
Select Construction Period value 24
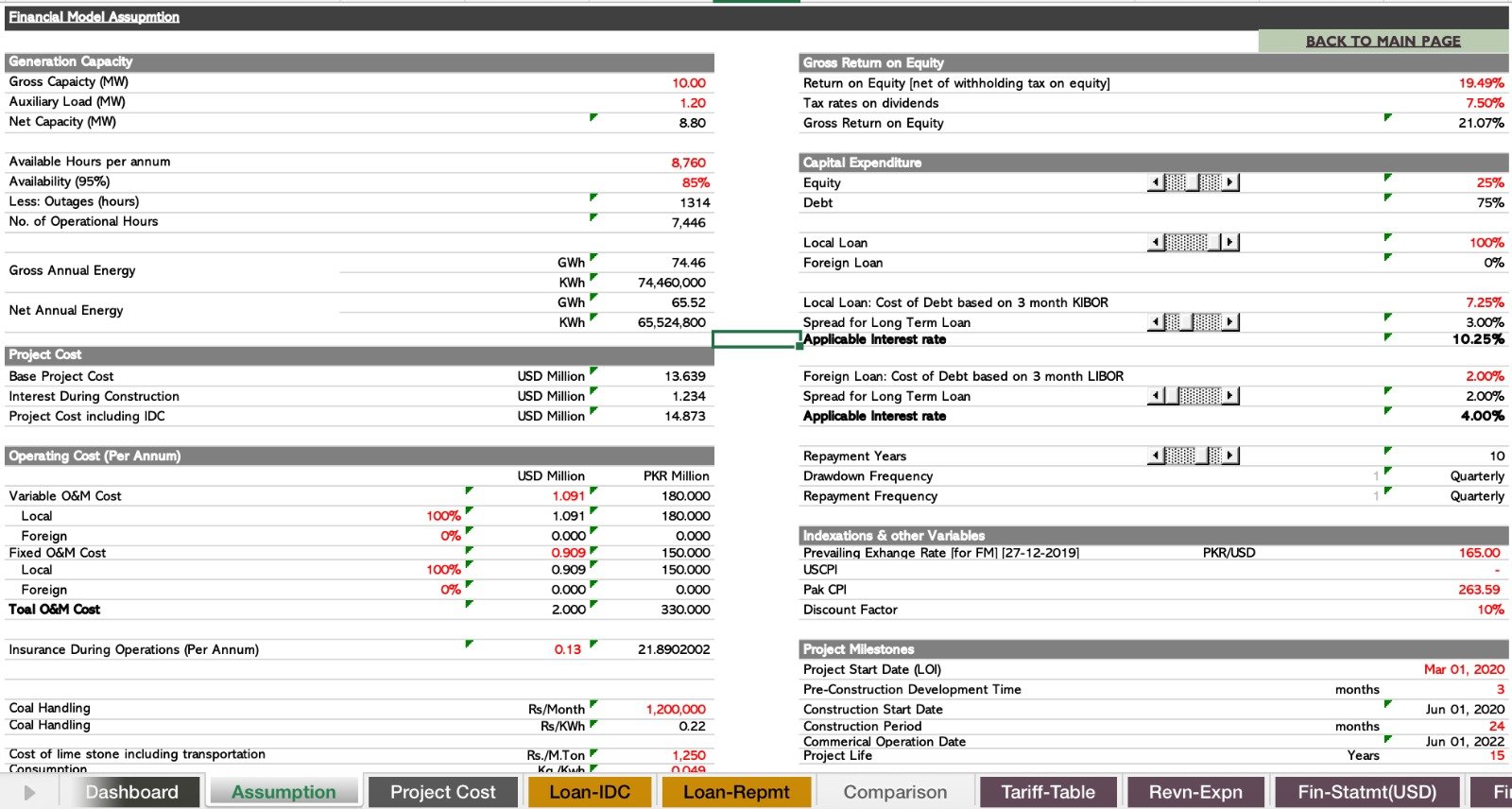click(x=1497, y=726)
